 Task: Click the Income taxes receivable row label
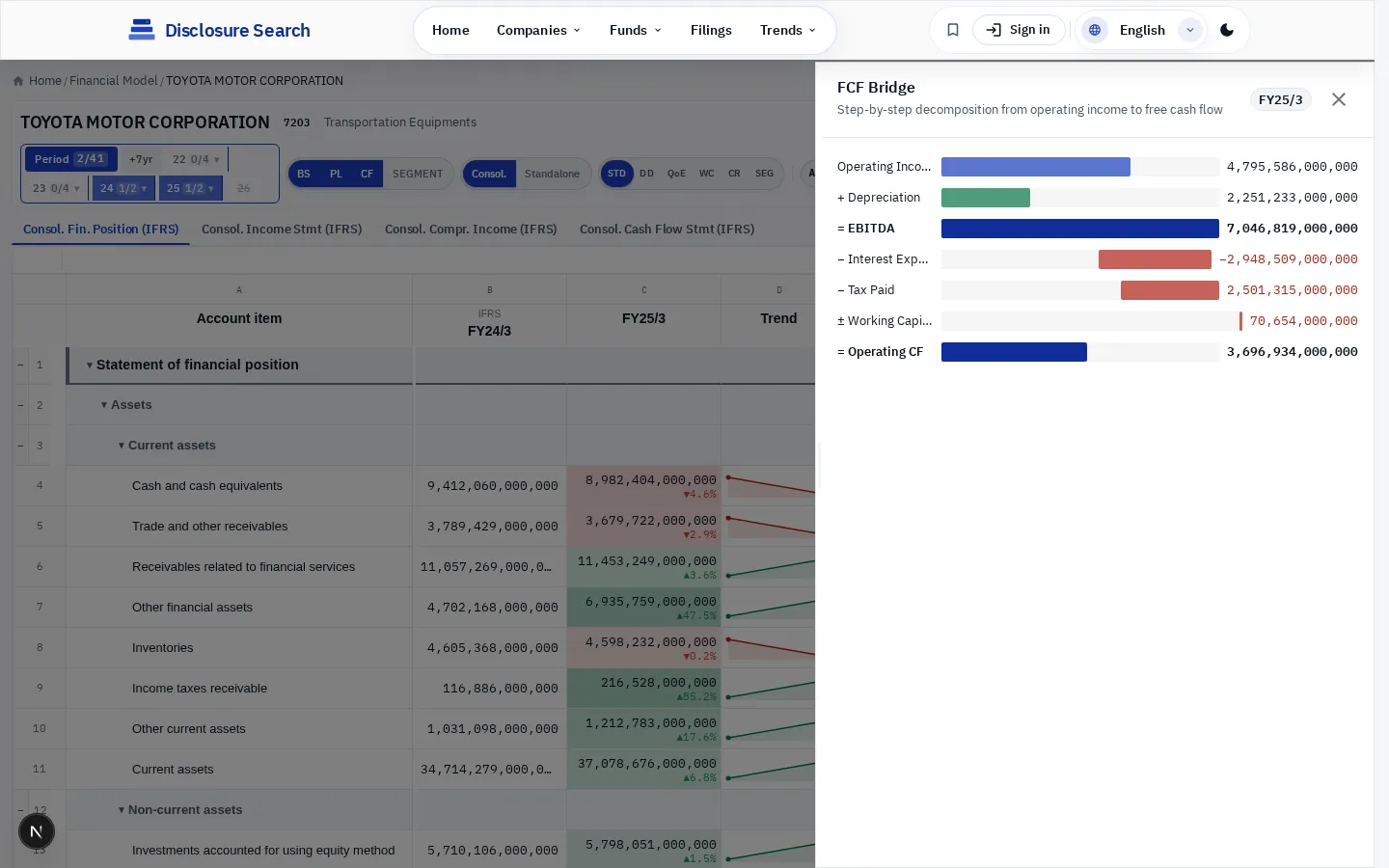coord(200,689)
